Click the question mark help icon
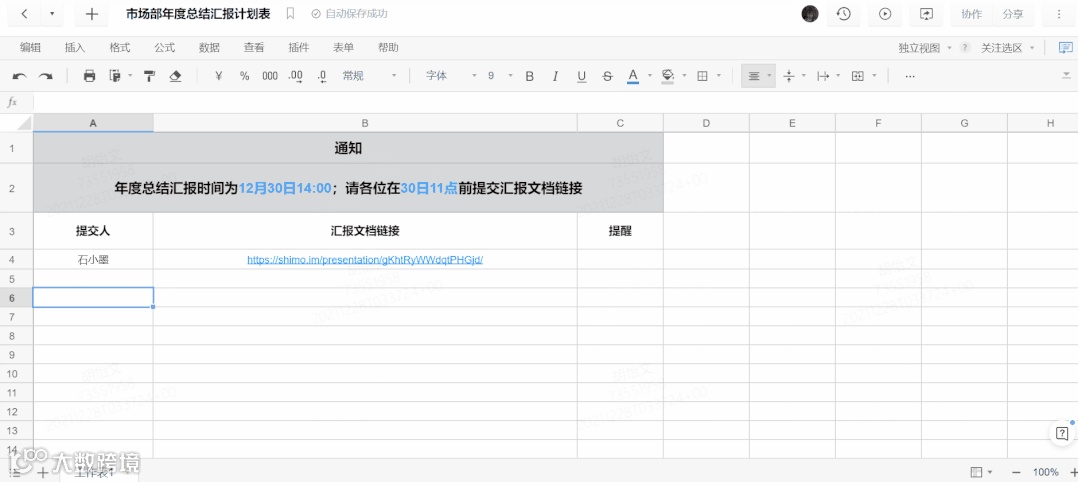 point(965,47)
